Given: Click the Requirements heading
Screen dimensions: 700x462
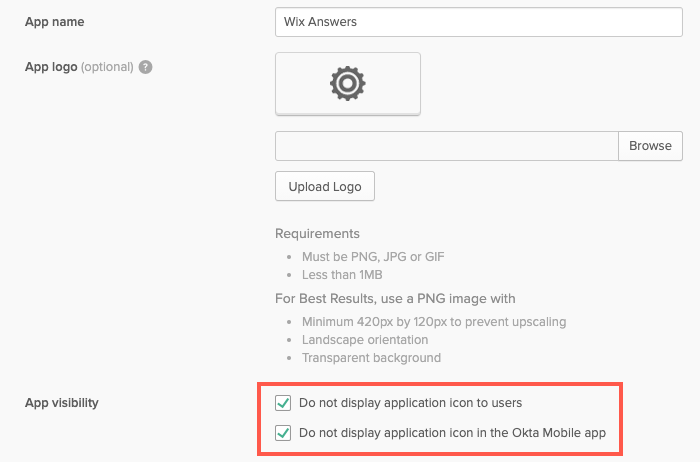Looking at the screenshot, I should 317,233.
